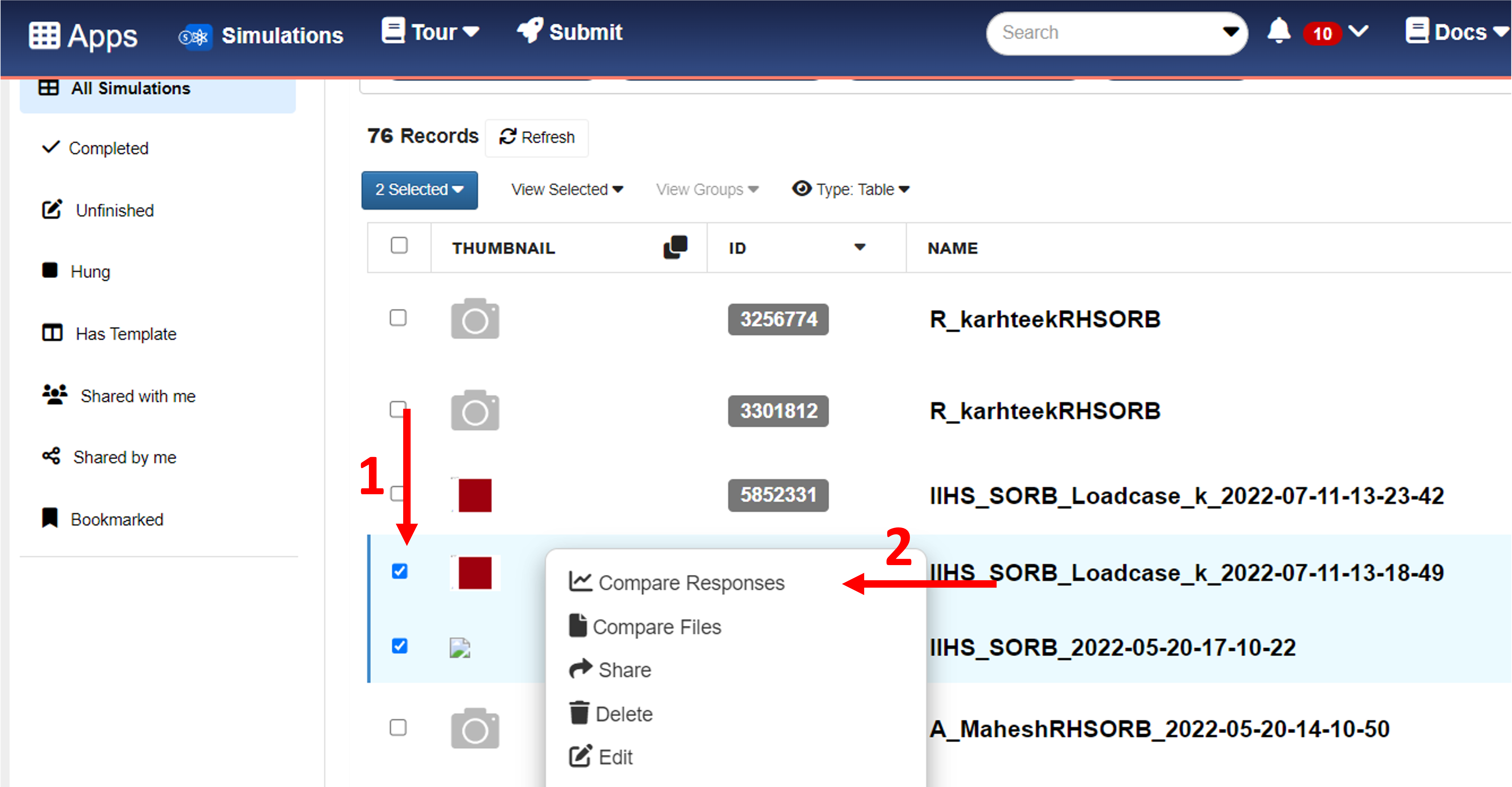Viewport: 1512px width, 787px height.
Task: Click the Completed checkmark icon
Action: 51,147
